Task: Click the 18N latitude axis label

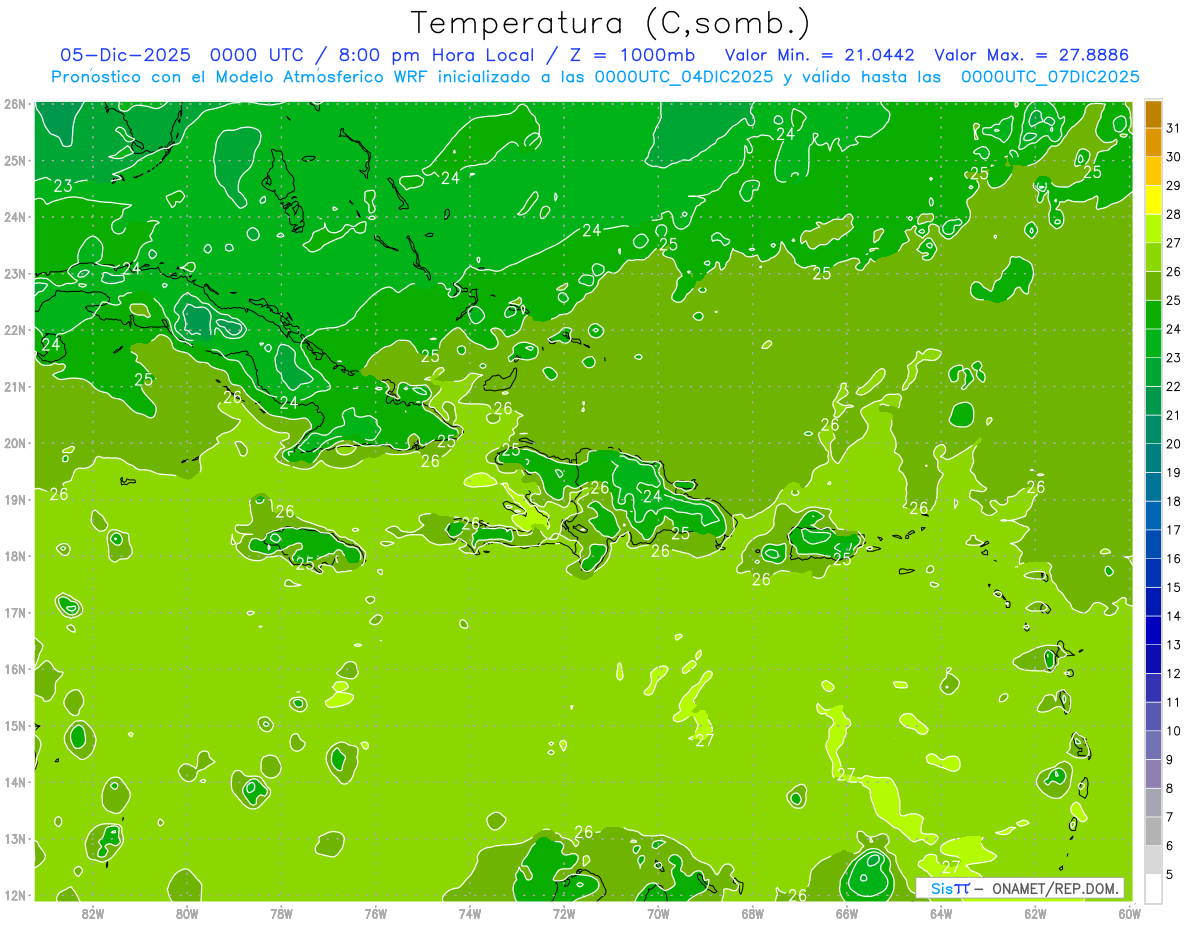Action: point(14,556)
